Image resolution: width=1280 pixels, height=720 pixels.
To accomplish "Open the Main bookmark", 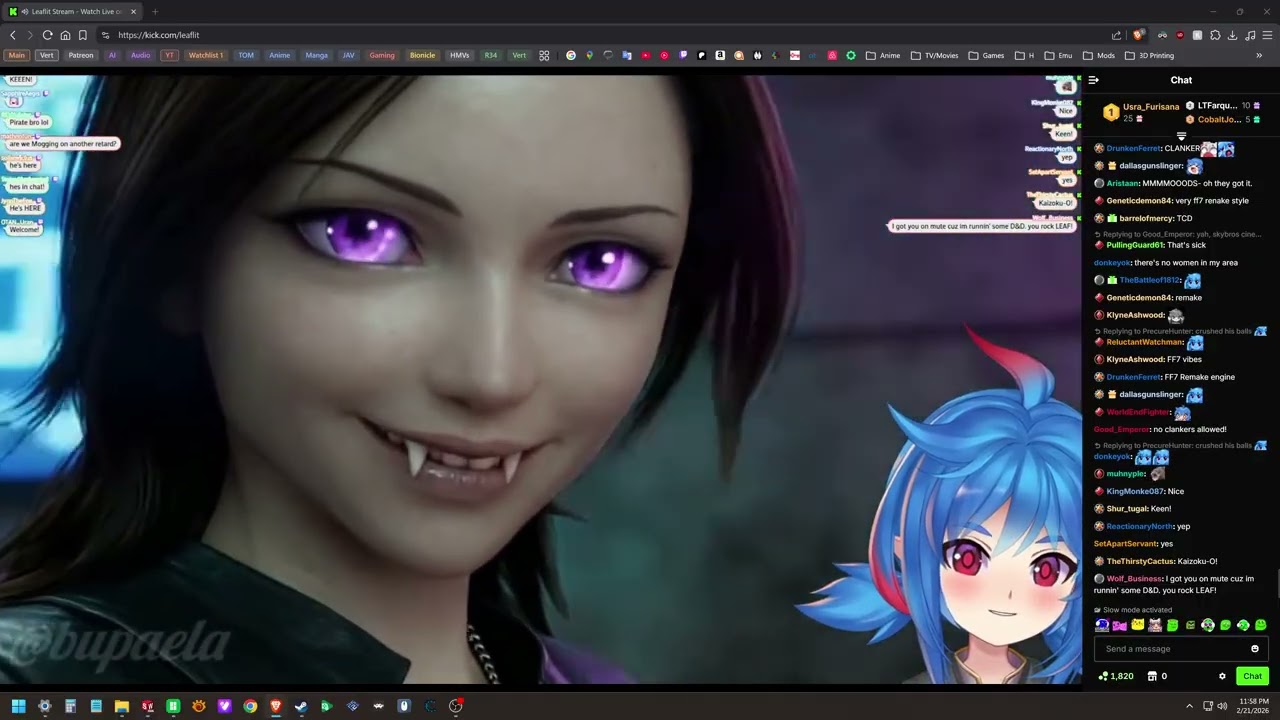I will pyautogui.click(x=17, y=56).
